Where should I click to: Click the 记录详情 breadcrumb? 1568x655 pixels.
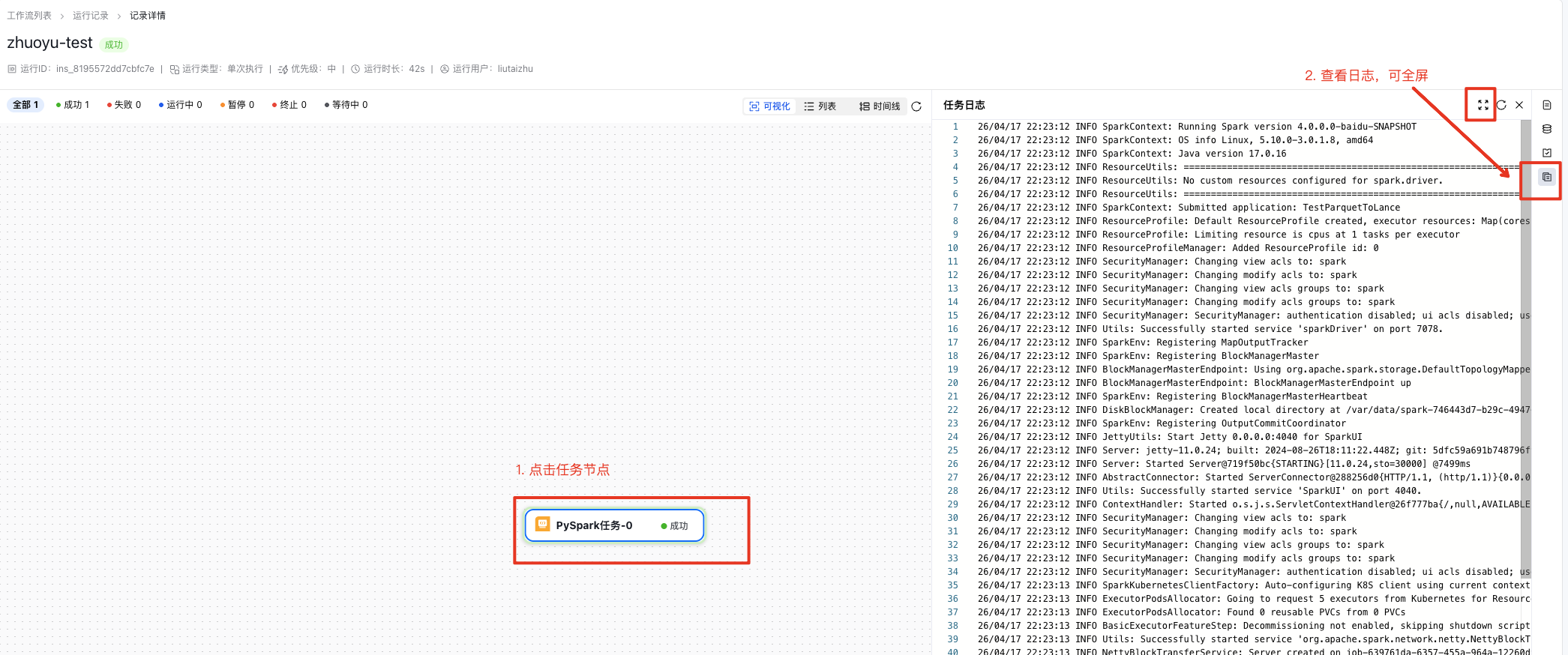[148, 16]
